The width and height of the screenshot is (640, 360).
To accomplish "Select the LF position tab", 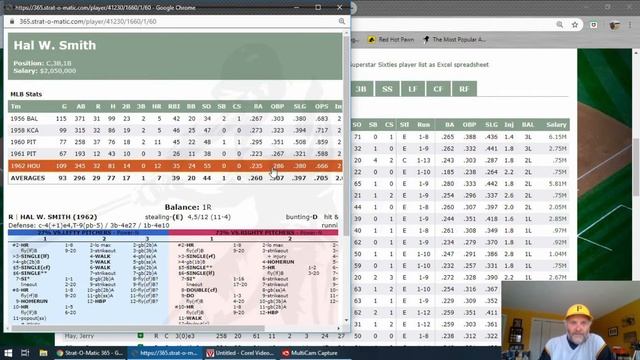I will click(412, 89).
